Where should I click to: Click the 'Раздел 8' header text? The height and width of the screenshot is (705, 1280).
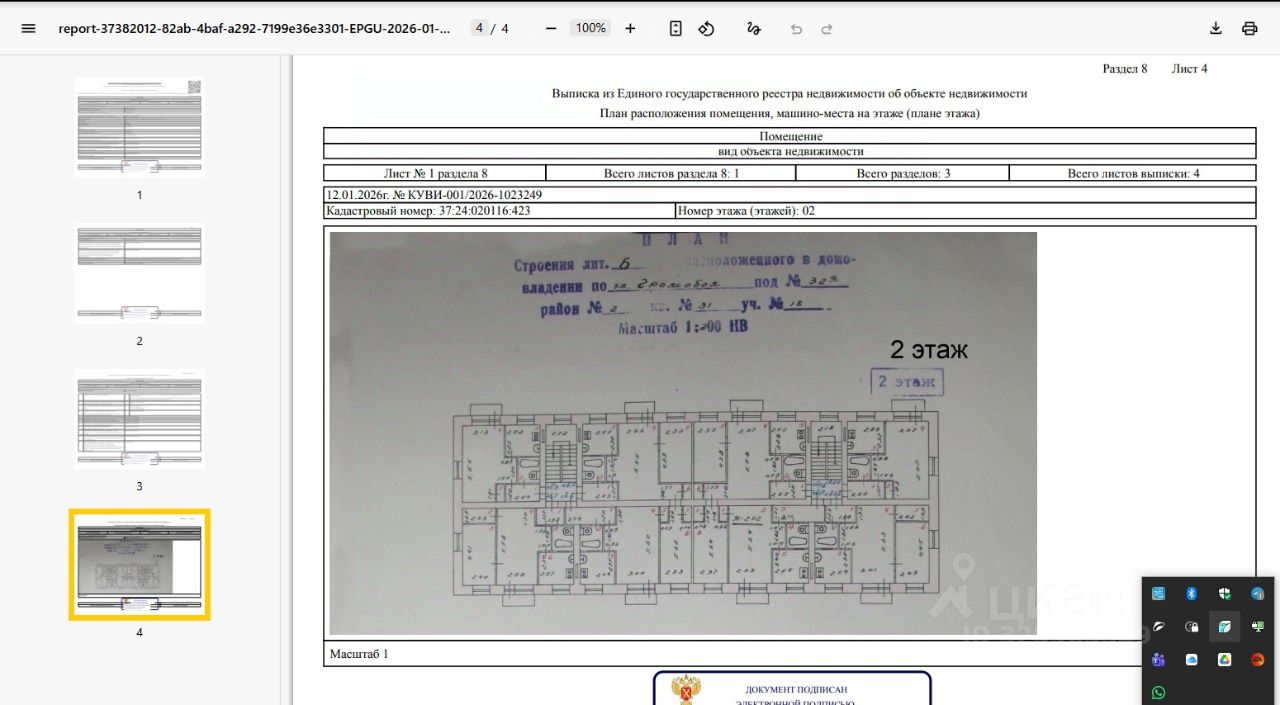click(x=1125, y=69)
